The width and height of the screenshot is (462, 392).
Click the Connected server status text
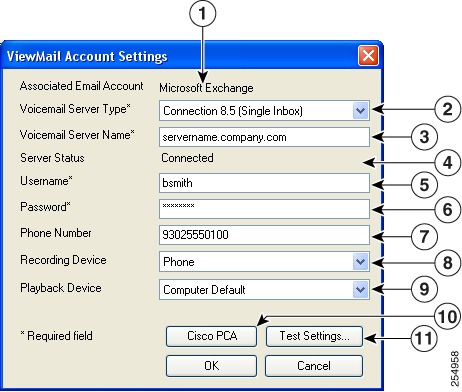[187, 158]
